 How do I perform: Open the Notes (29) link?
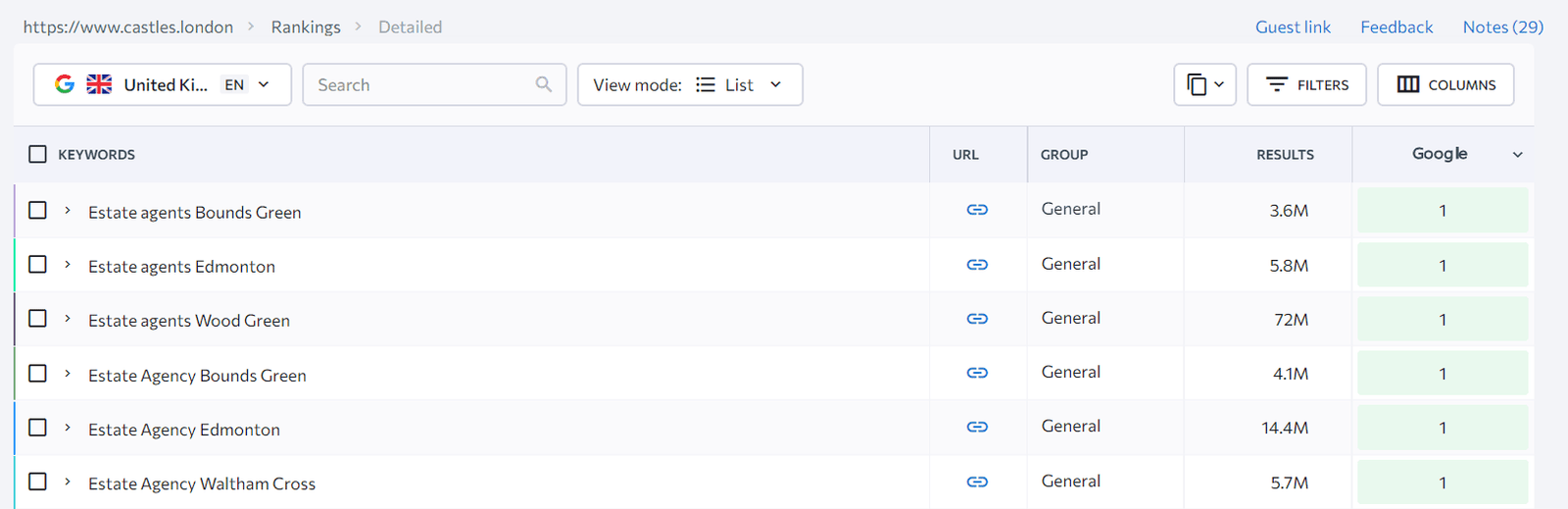(1502, 27)
